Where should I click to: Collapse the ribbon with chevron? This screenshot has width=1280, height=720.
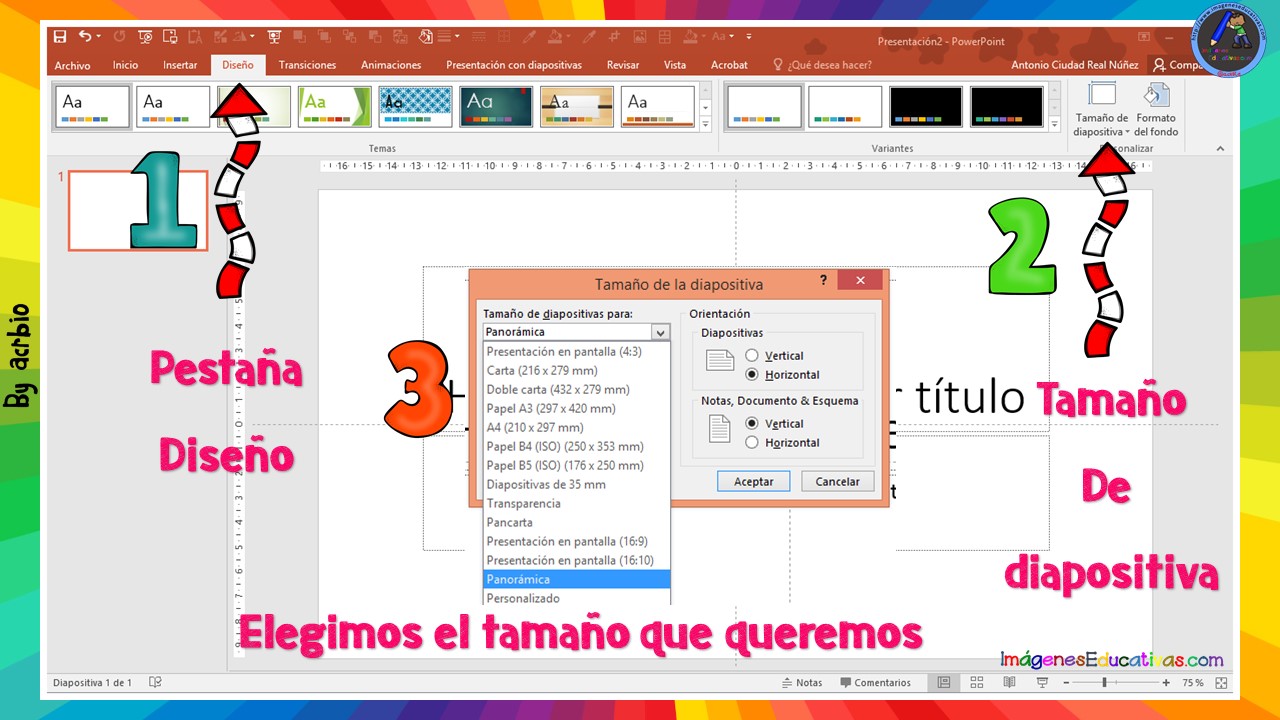point(1220,148)
